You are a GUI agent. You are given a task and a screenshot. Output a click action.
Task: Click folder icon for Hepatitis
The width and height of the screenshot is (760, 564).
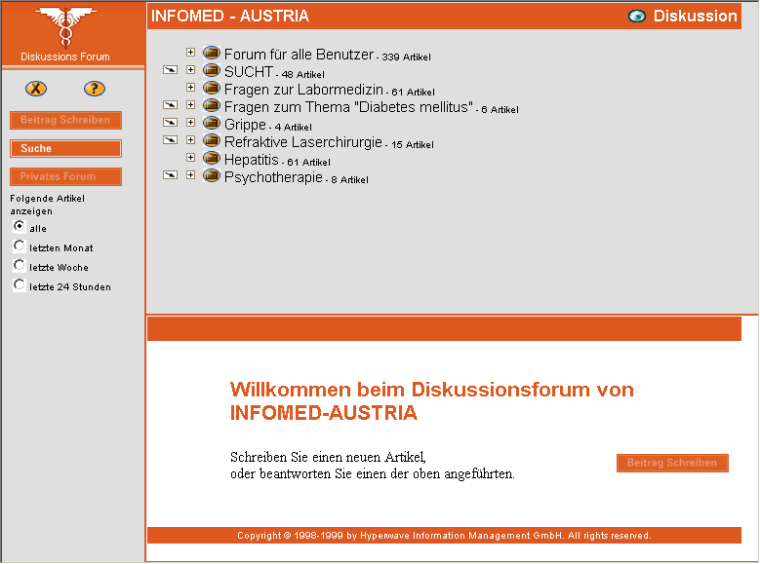[211, 158]
